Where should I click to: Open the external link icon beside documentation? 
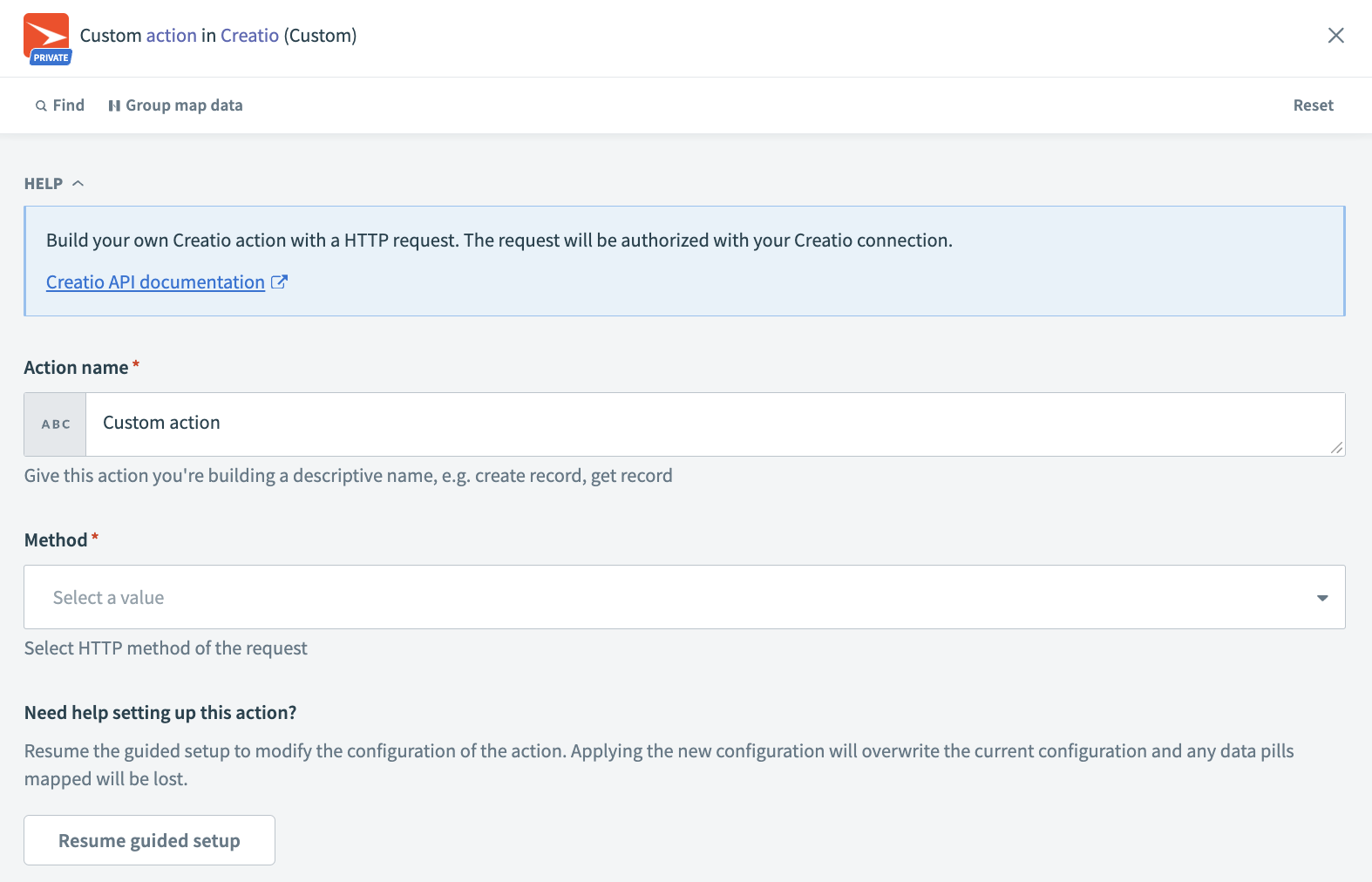click(279, 282)
